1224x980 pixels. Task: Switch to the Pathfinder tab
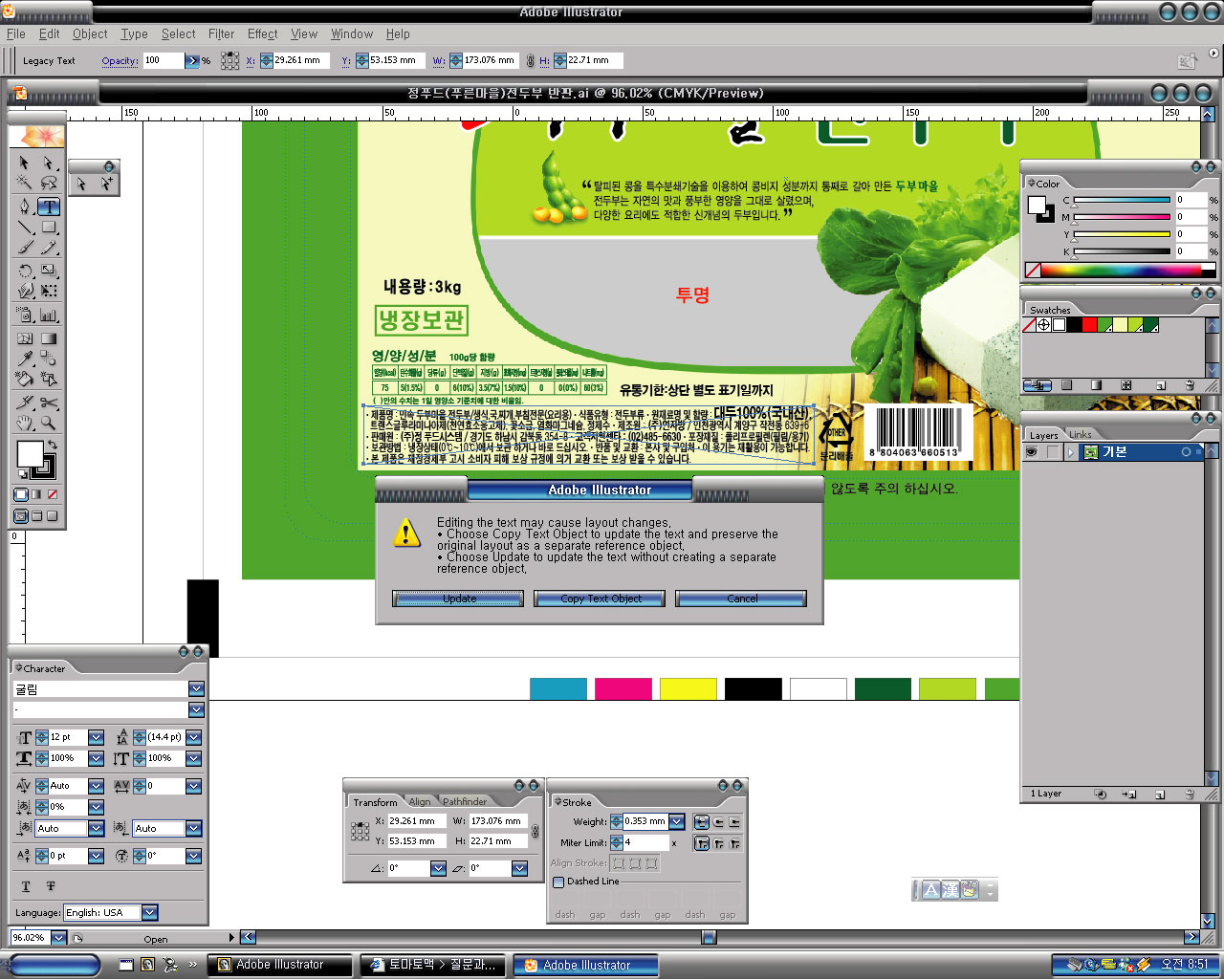[465, 801]
